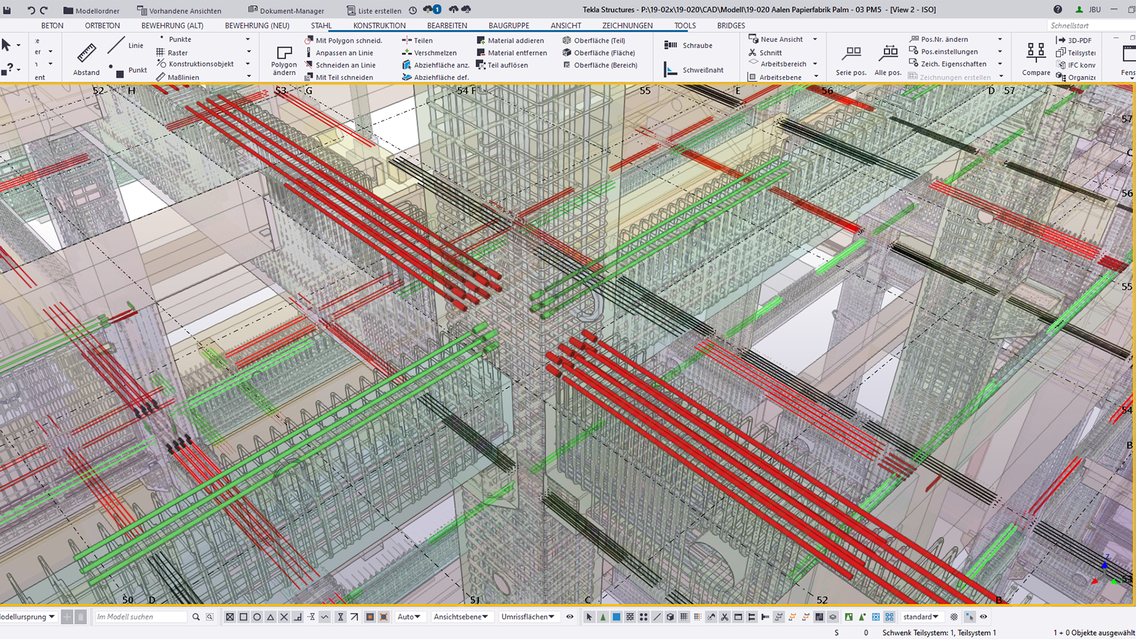
Task: Open the Umrissflächen dropdown
Action: [528, 617]
